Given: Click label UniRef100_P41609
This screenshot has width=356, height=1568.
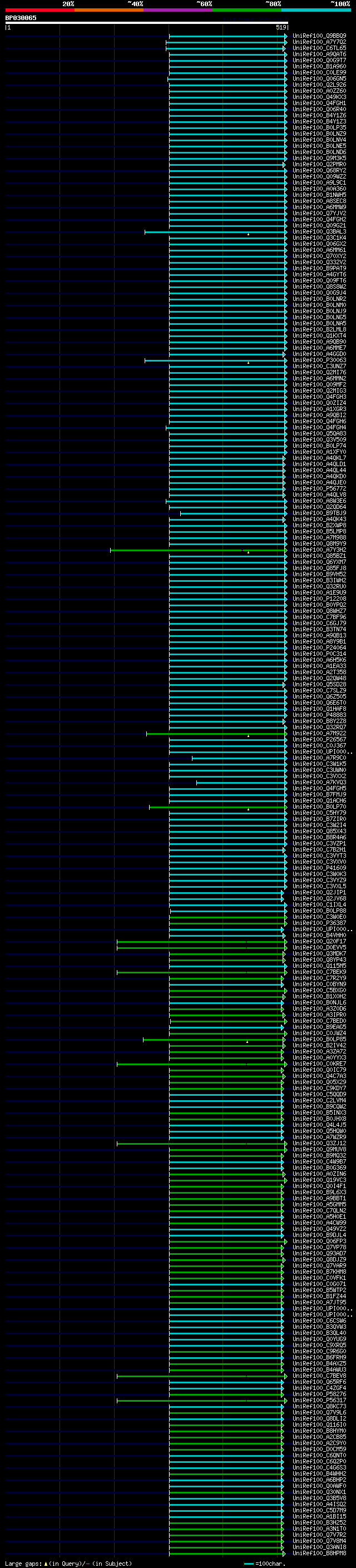Looking at the screenshot, I should coord(319,869).
